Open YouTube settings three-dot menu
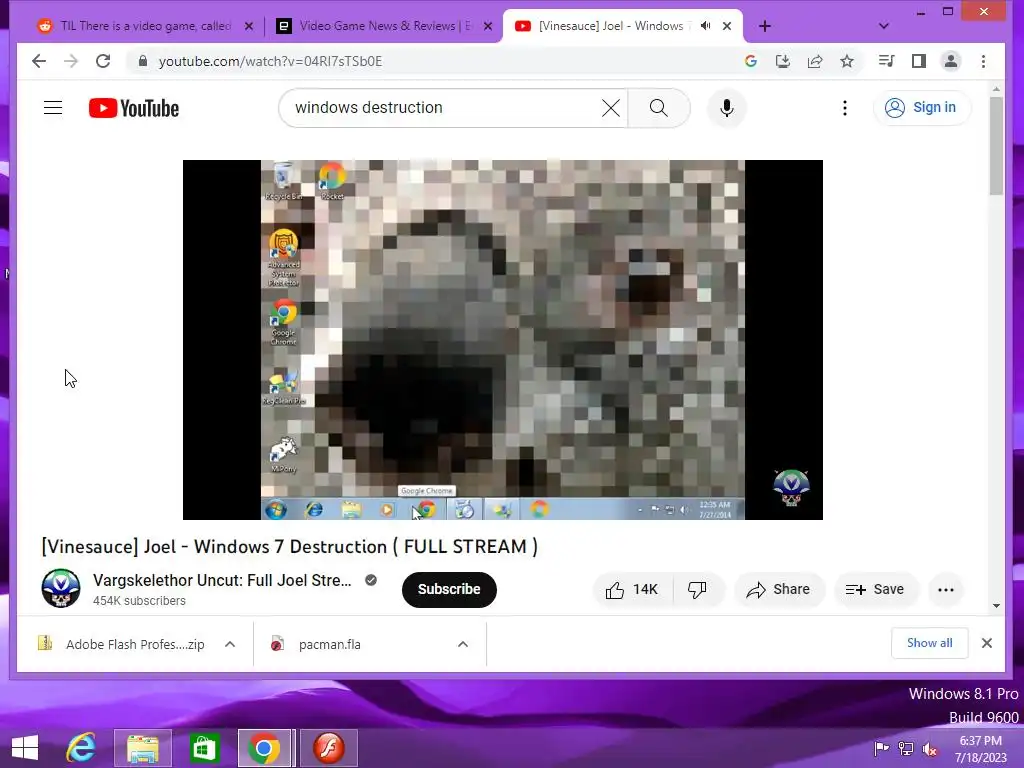Image resolution: width=1024 pixels, height=768 pixels. 845,108
